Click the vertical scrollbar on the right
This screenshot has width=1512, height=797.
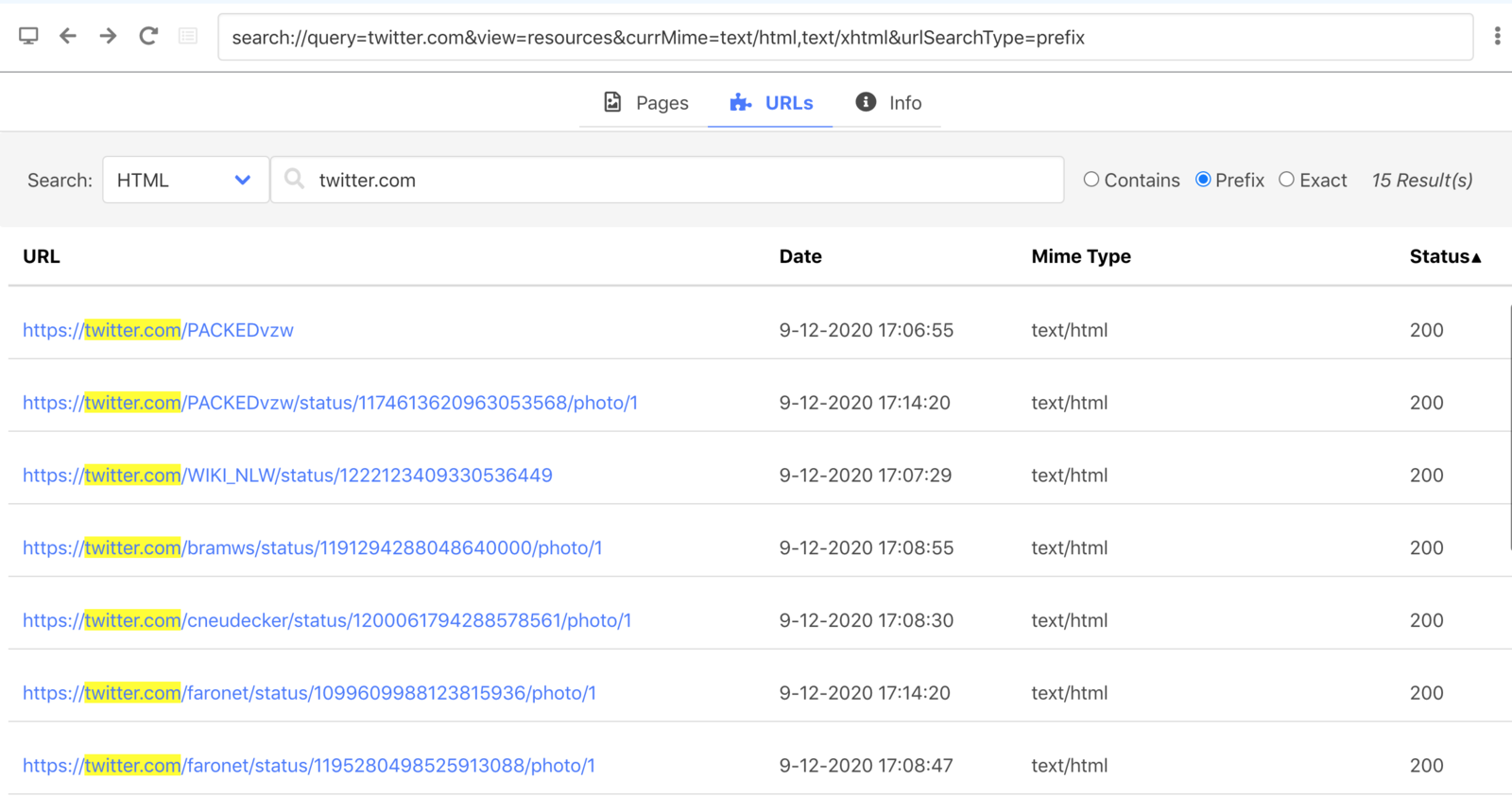pyautogui.click(x=1509, y=425)
